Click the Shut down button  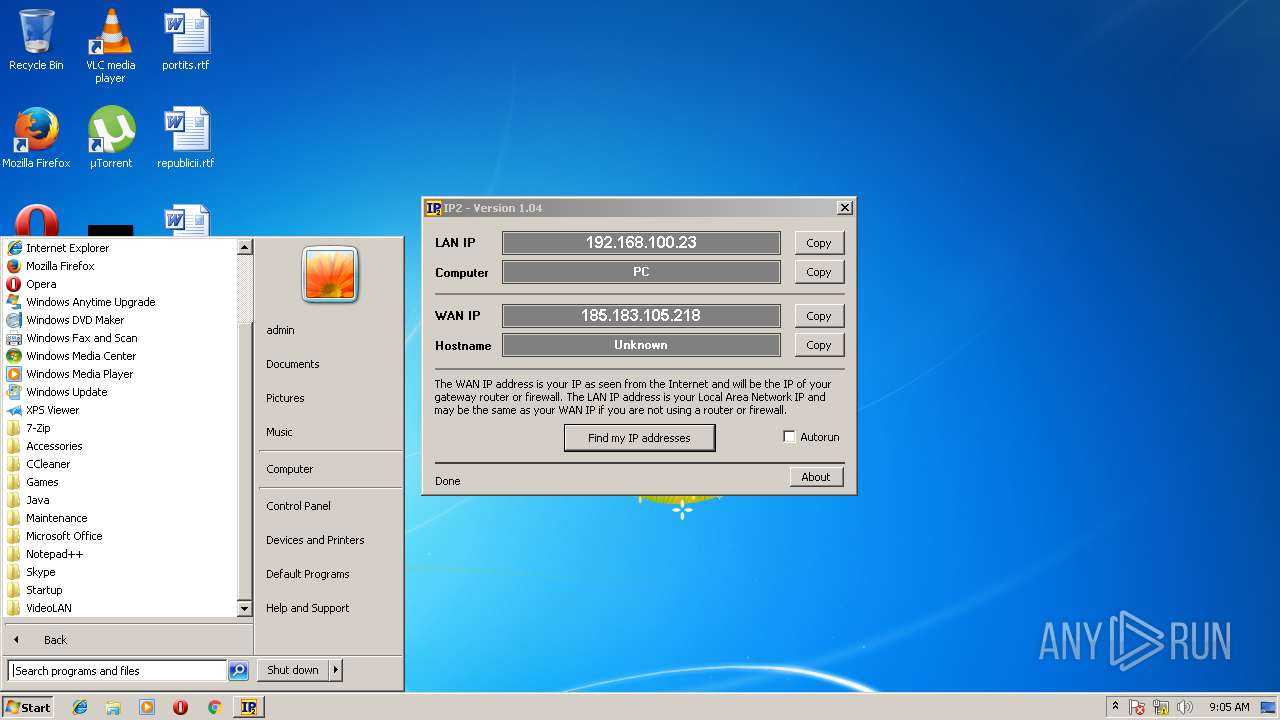293,670
